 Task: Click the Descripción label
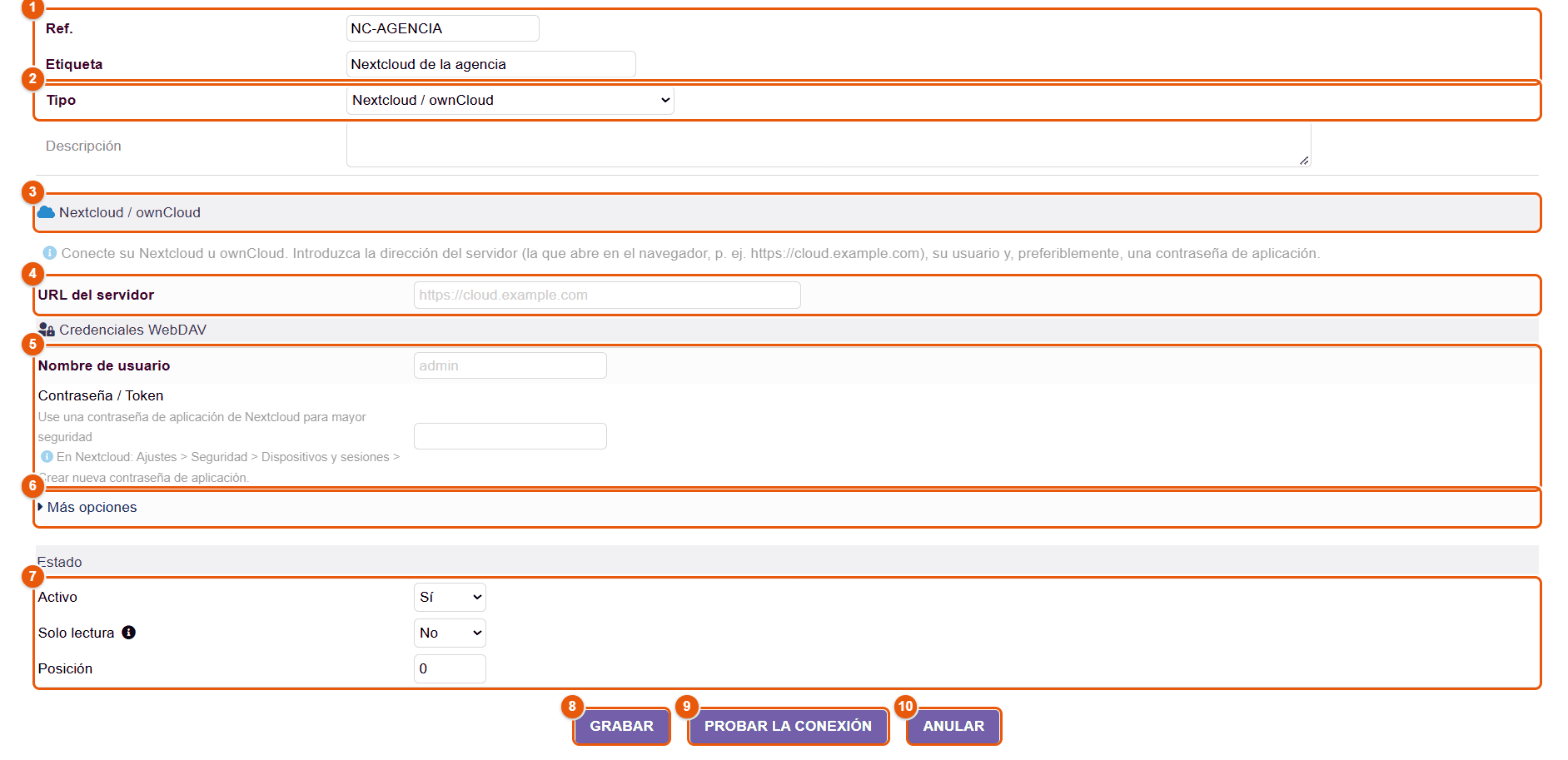click(x=84, y=145)
